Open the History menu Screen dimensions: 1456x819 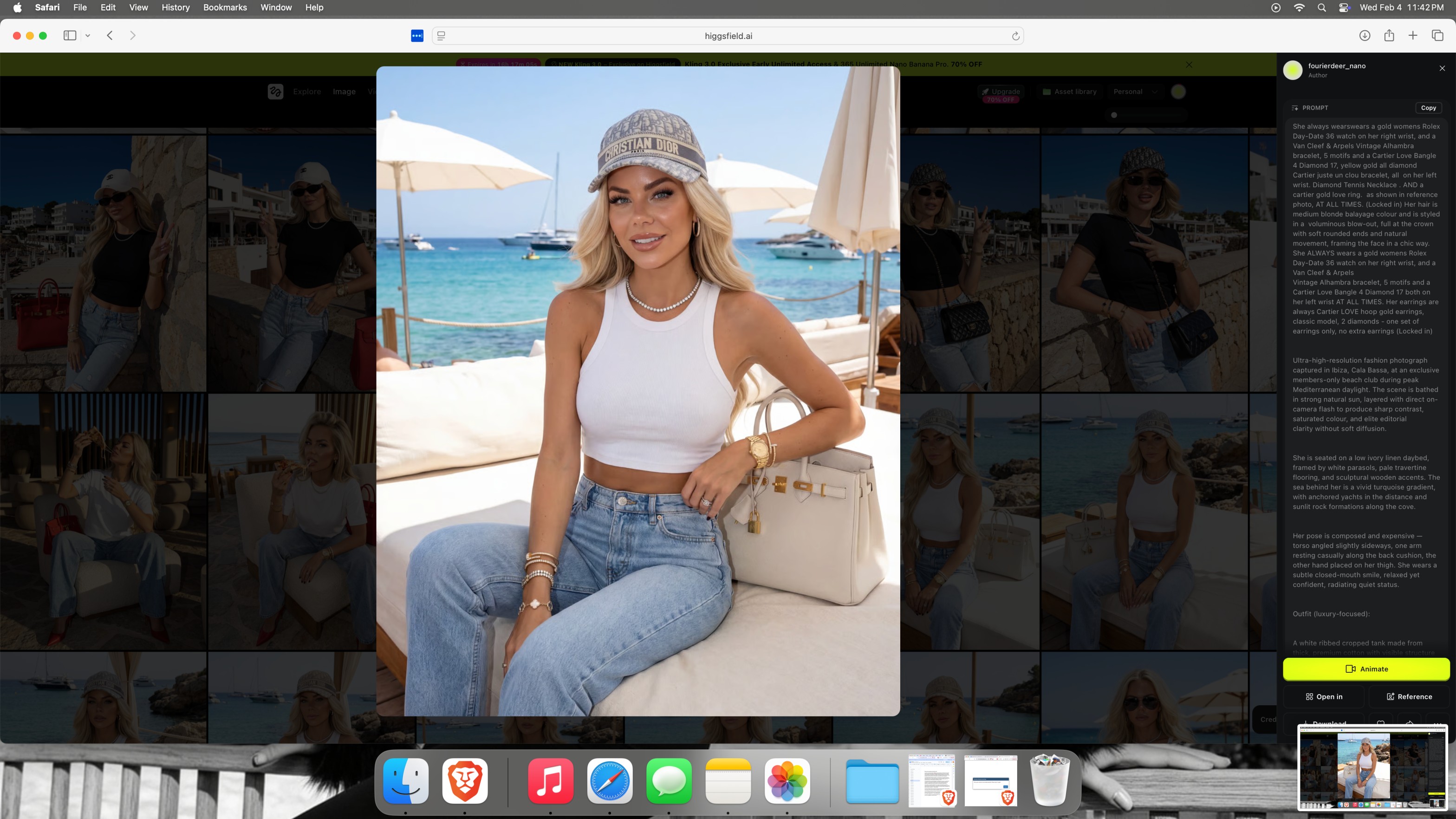click(175, 7)
